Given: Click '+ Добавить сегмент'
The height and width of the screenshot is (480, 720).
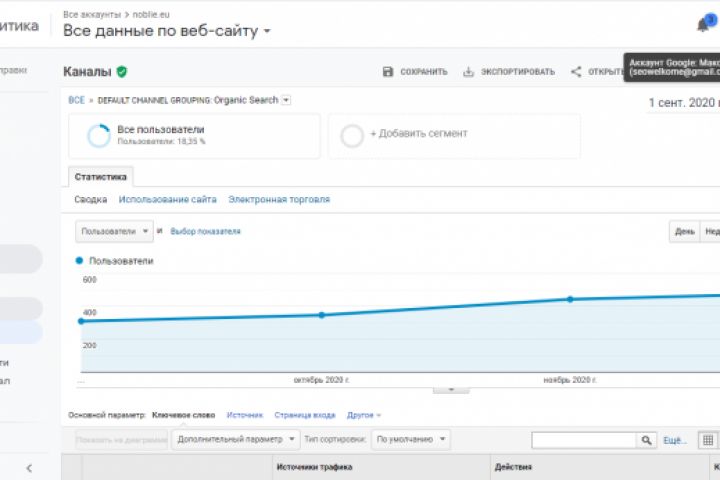Looking at the screenshot, I should [x=419, y=134].
